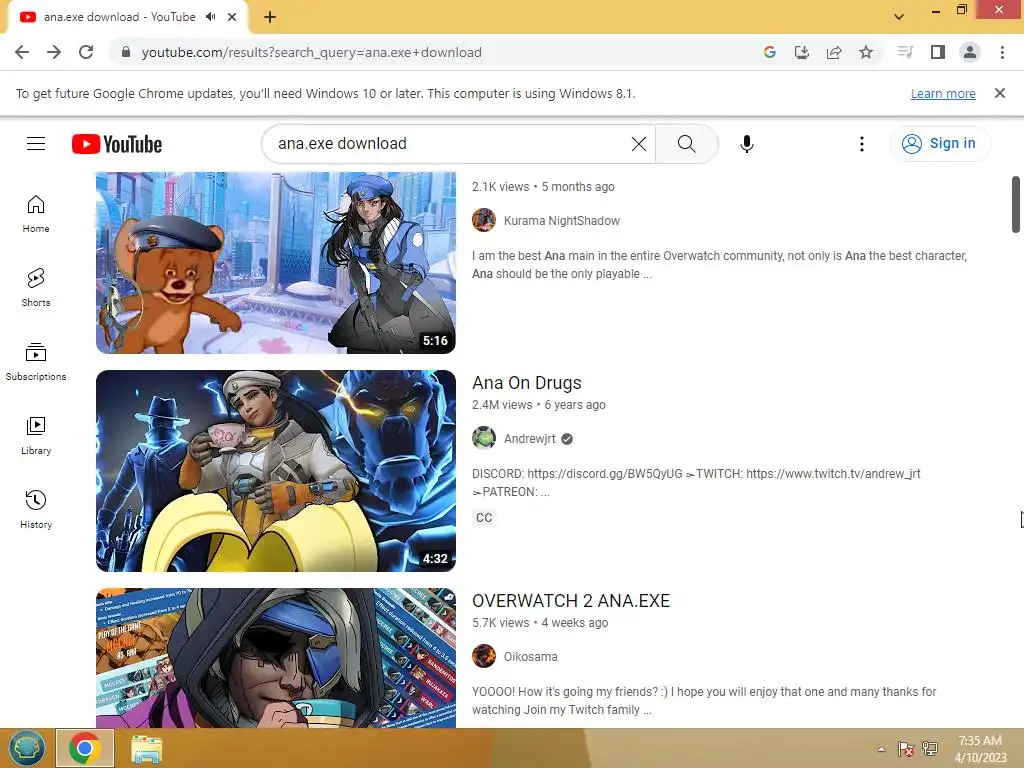Open Chrome three-dot menu
The width and height of the screenshot is (1024, 768).
click(x=1002, y=52)
